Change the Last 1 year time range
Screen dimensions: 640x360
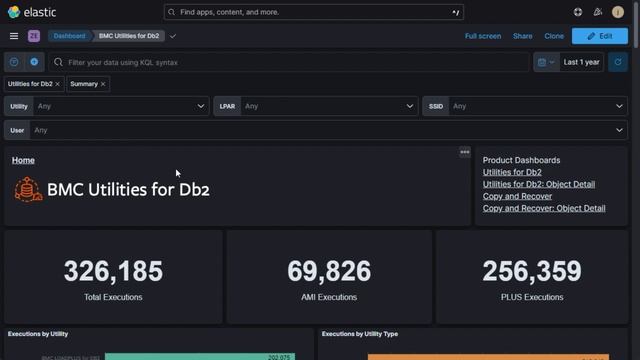pos(581,62)
